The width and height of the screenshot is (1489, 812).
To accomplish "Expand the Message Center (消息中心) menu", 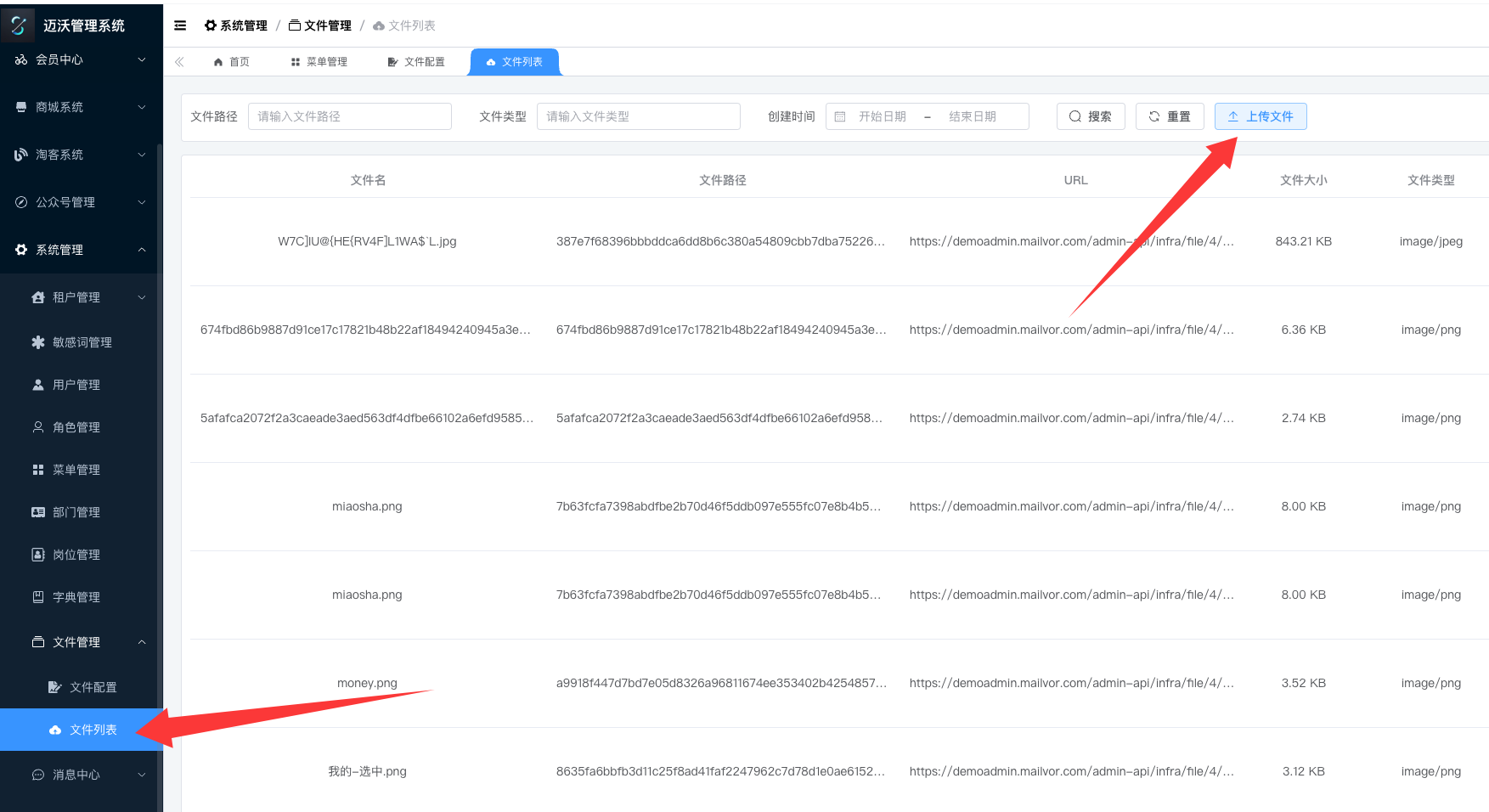I will click(81, 775).
